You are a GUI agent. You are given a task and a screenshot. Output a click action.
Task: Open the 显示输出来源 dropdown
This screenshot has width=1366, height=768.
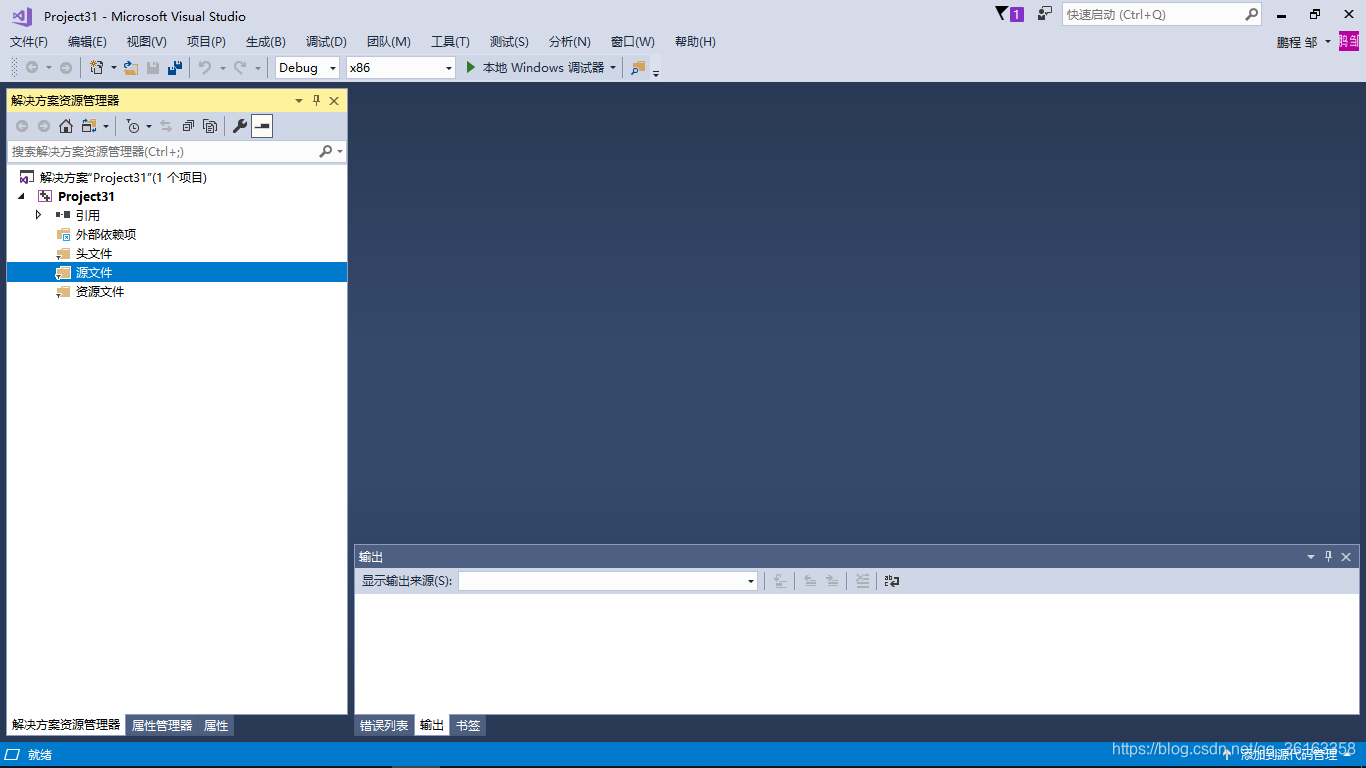point(750,580)
